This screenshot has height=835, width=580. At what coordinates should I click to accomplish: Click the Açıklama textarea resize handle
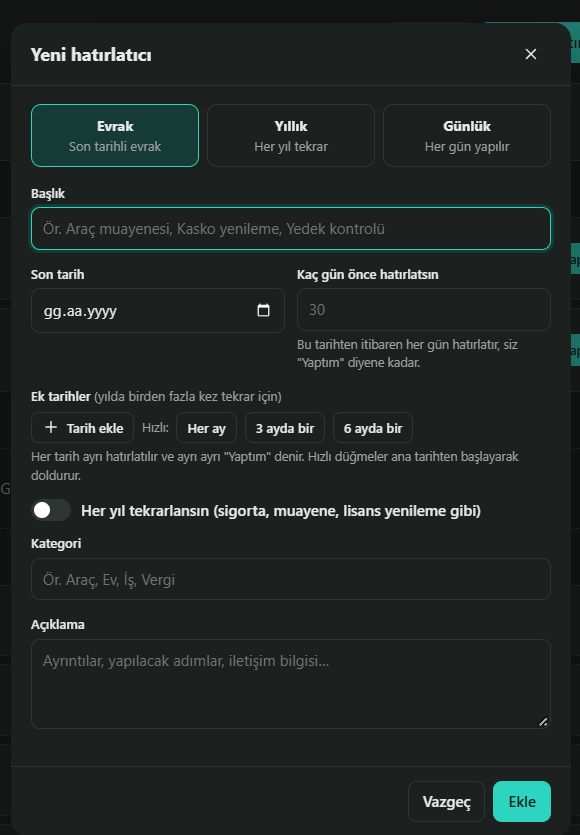click(x=543, y=722)
